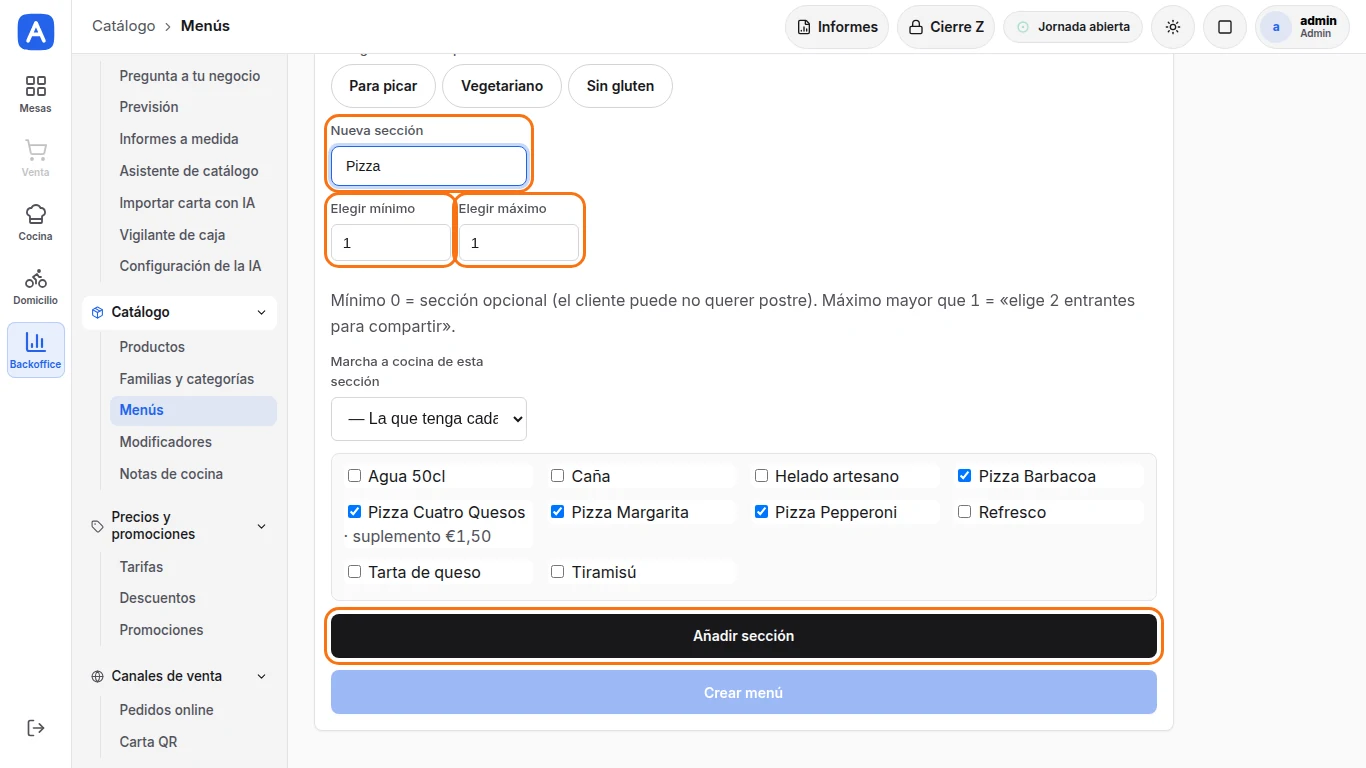Open the Domicilio delivery section
The image size is (1366, 768).
pyautogui.click(x=36, y=286)
